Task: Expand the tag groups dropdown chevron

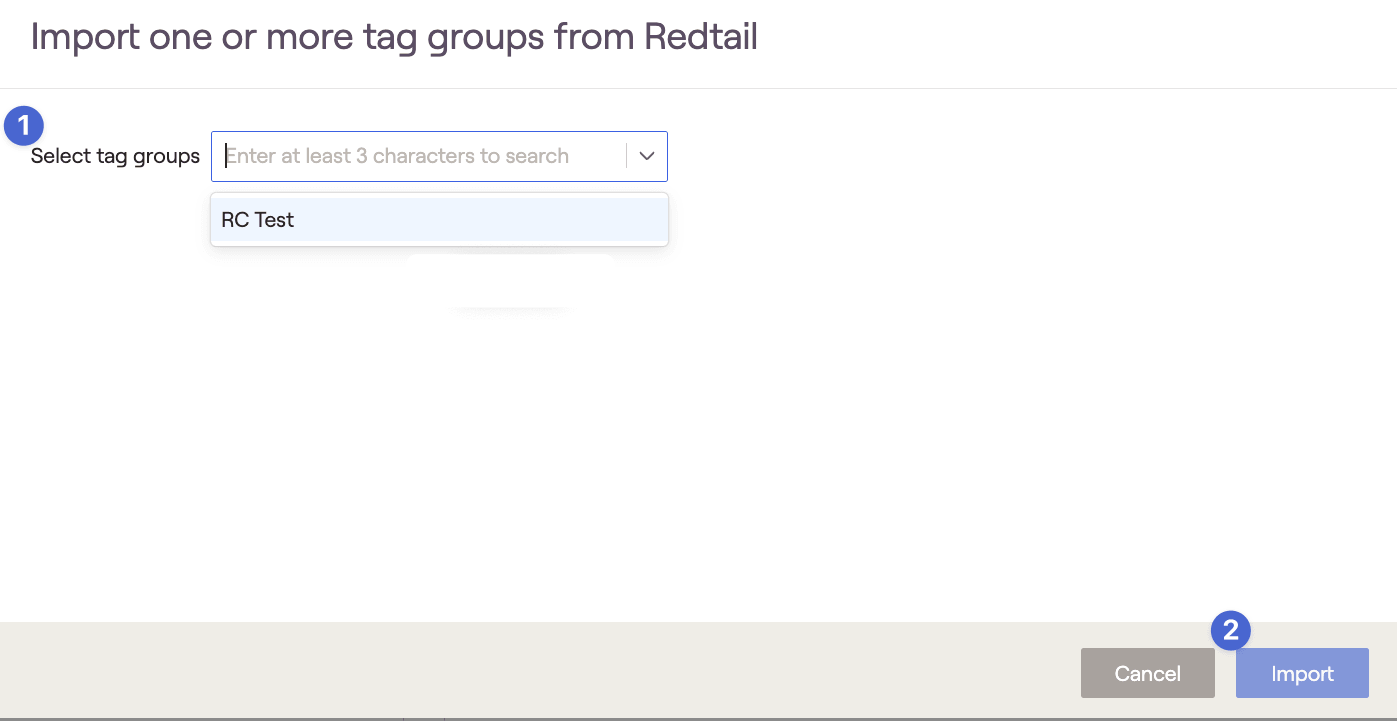Action: pyautogui.click(x=647, y=156)
